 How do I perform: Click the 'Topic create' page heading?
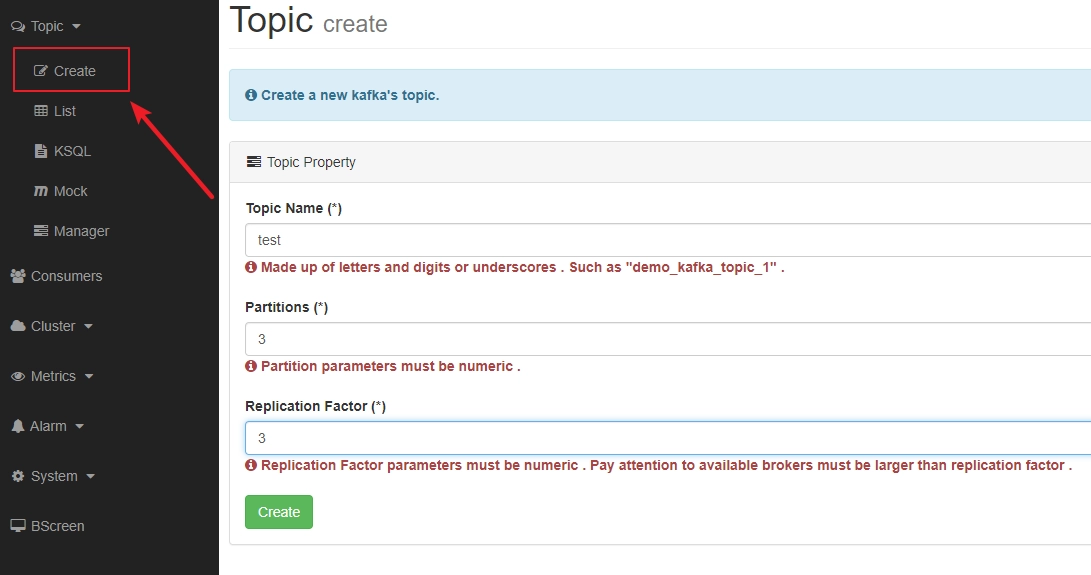pyautogui.click(x=308, y=20)
